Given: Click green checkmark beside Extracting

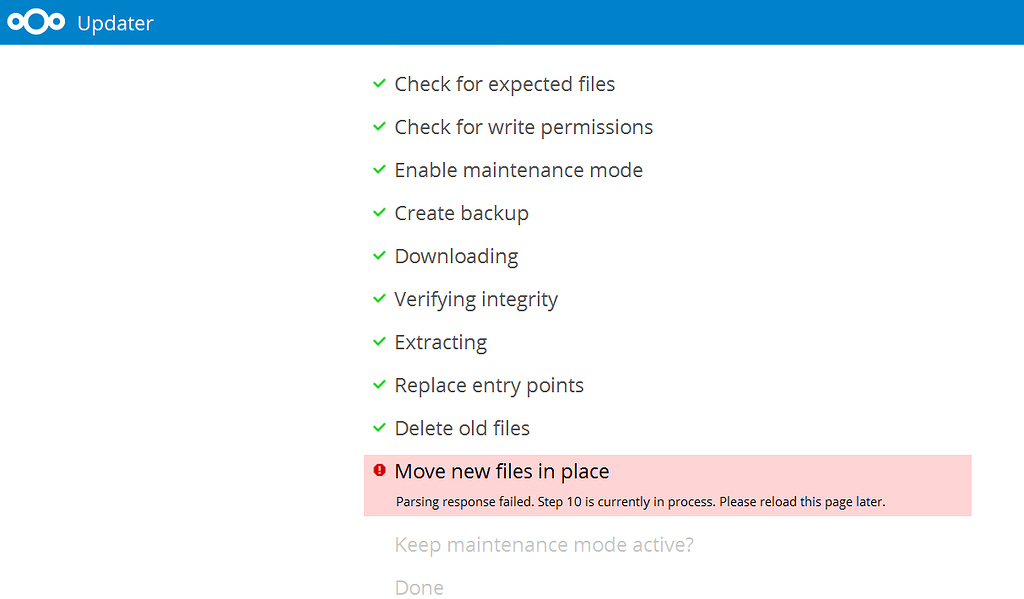Looking at the screenshot, I should click(379, 342).
